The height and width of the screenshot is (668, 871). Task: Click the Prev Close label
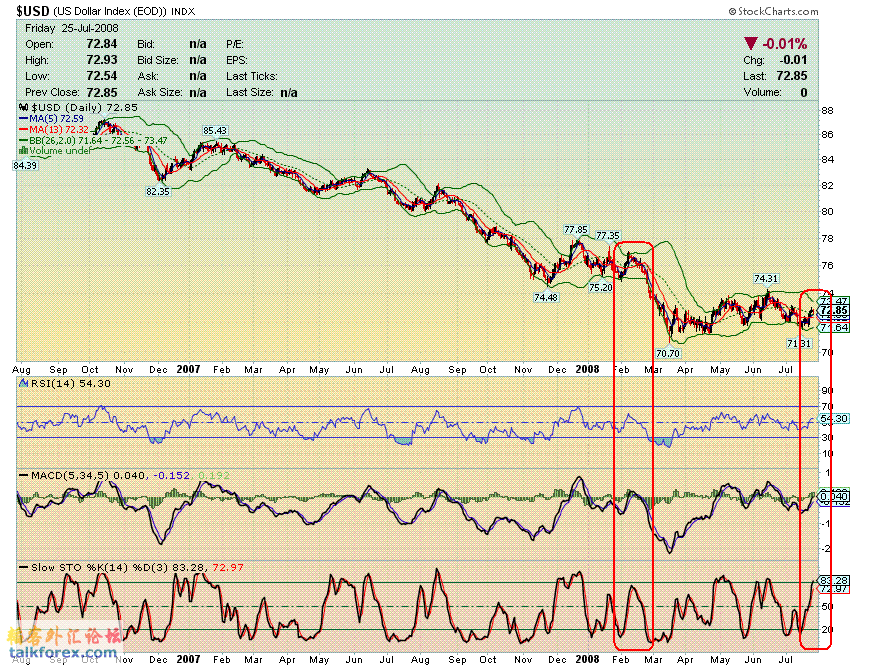[52, 92]
